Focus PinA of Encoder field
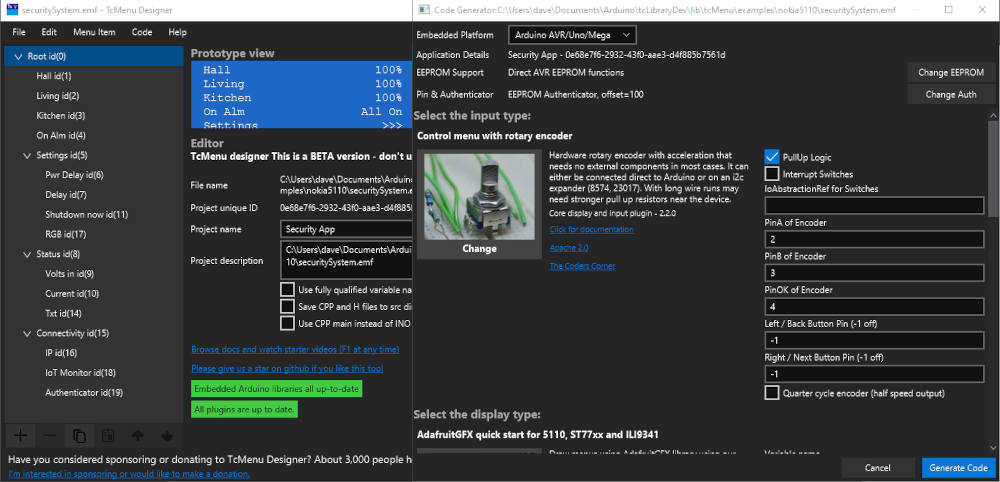1000x482 pixels. [874, 240]
